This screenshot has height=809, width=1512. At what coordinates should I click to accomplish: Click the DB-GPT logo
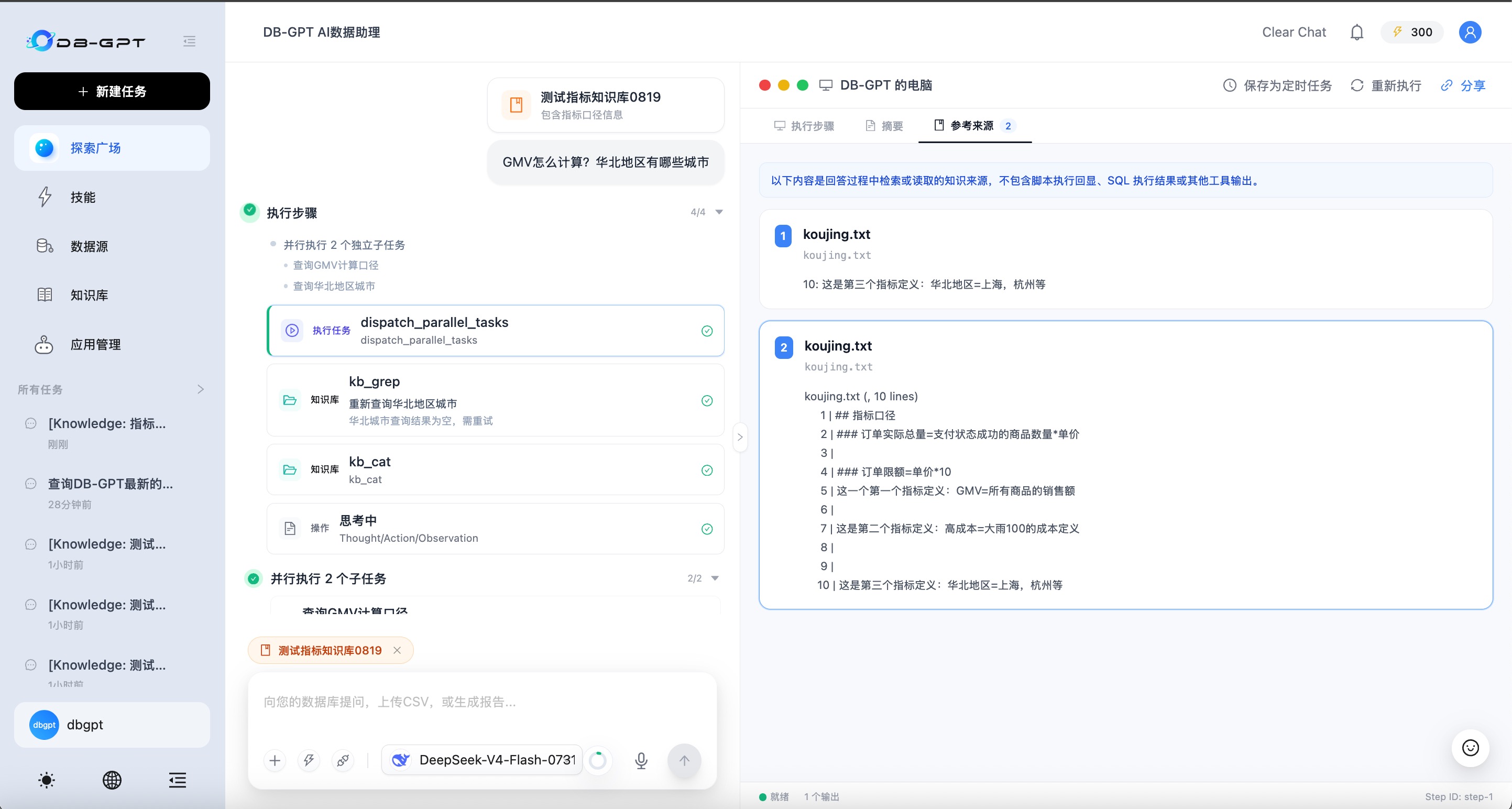[x=86, y=41]
